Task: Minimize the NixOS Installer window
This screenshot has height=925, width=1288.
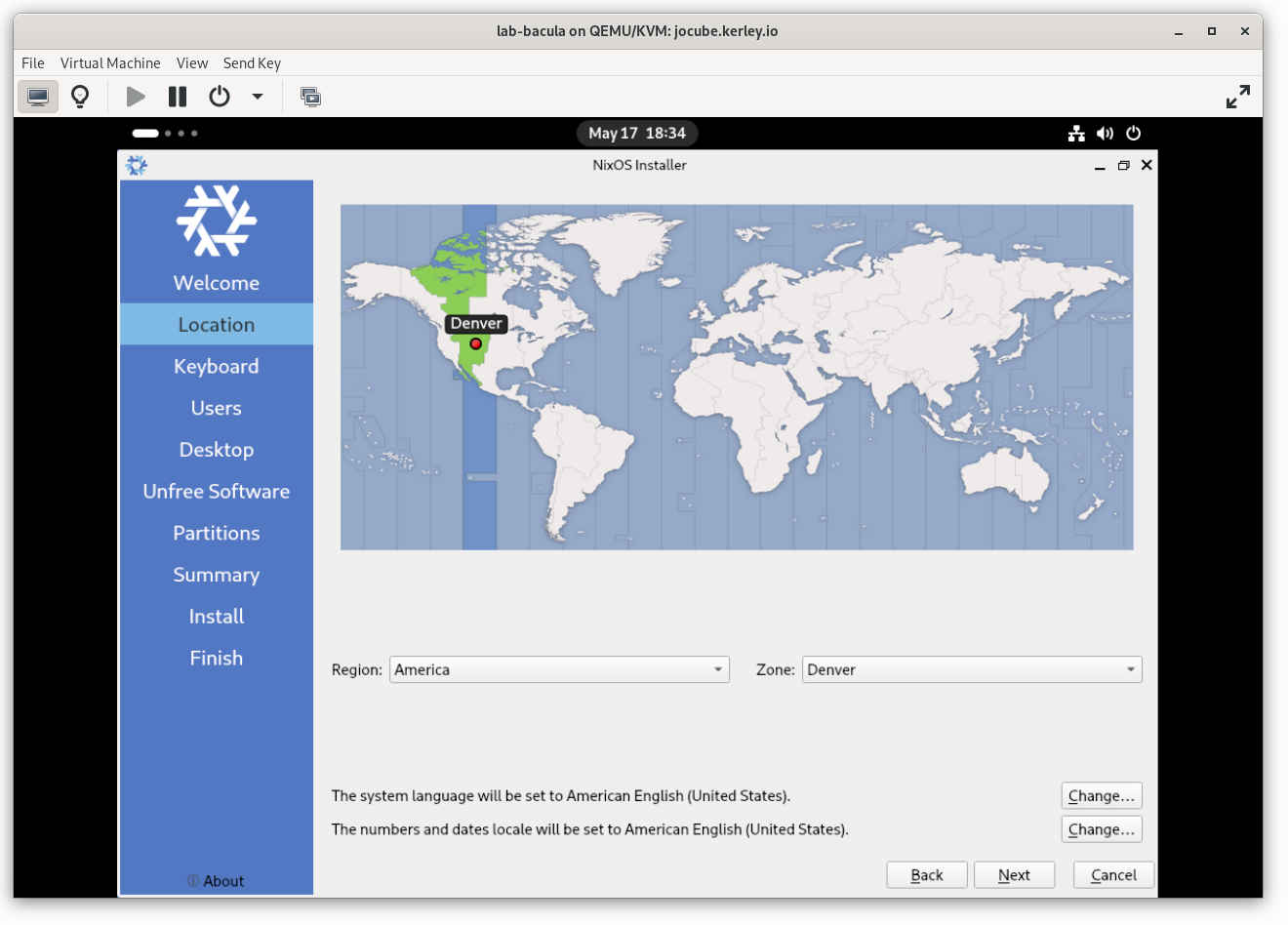Action: [x=1100, y=166]
